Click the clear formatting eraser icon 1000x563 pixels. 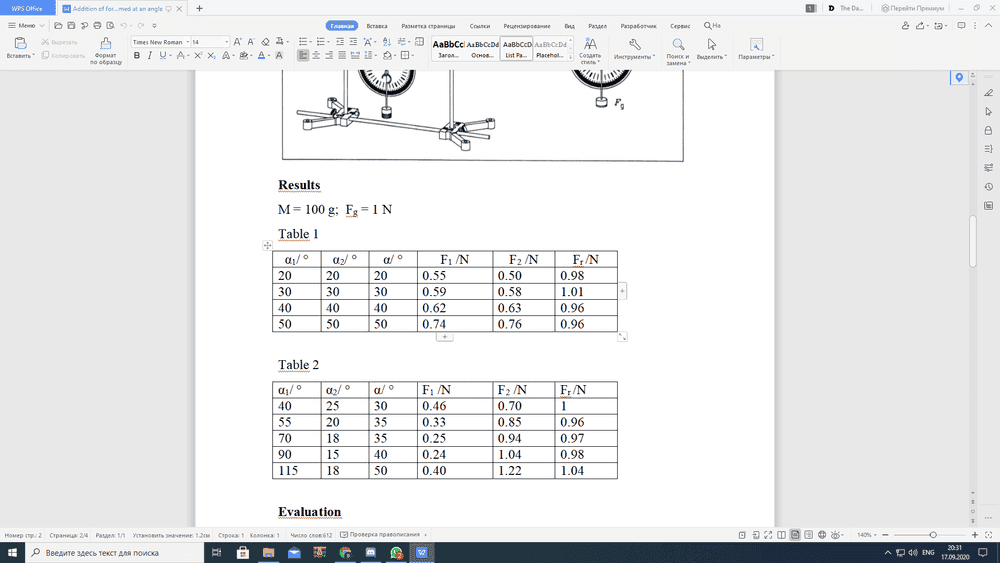point(265,42)
